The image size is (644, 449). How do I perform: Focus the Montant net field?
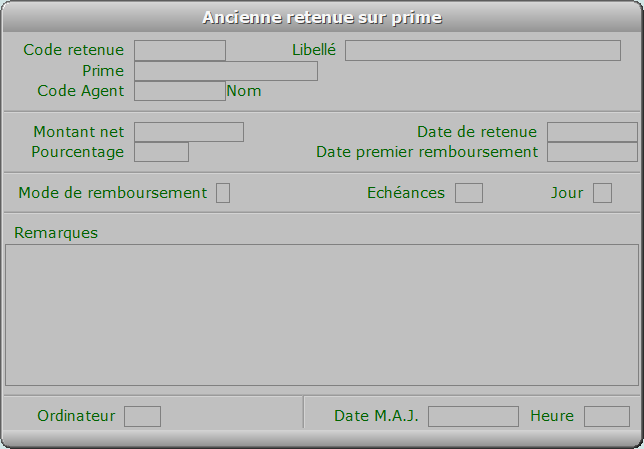click(189, 132)
